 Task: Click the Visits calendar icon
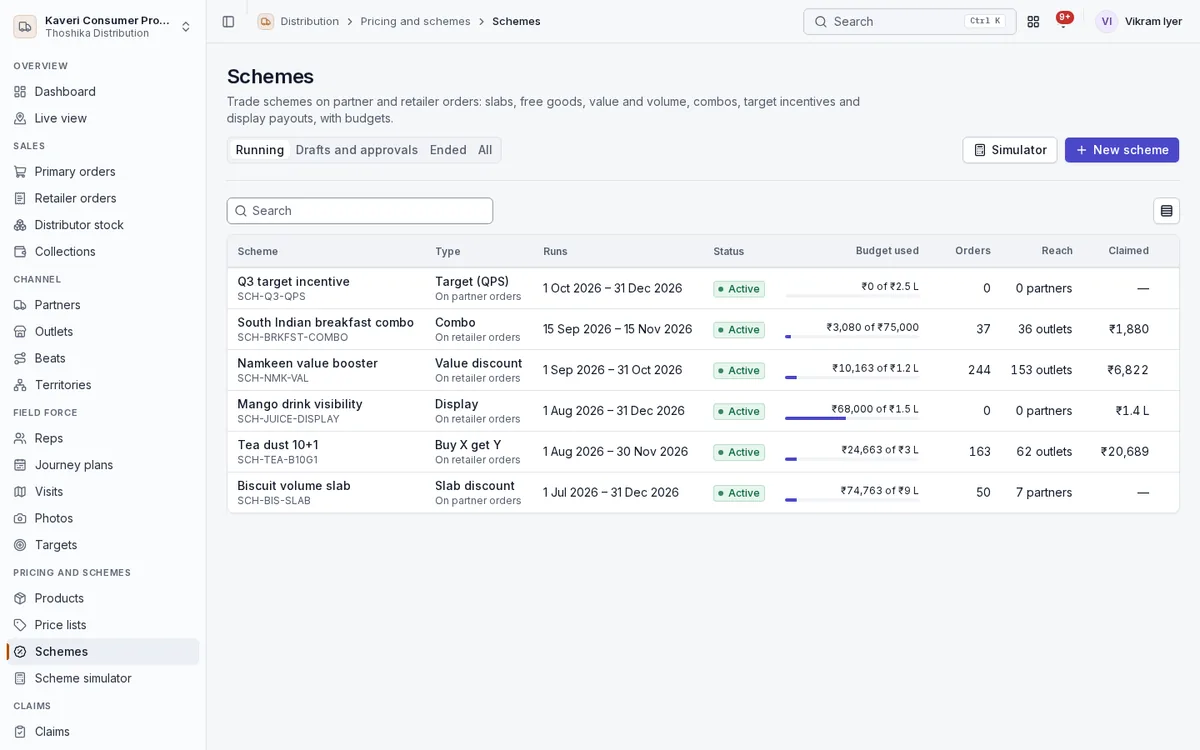pos(20,491)
